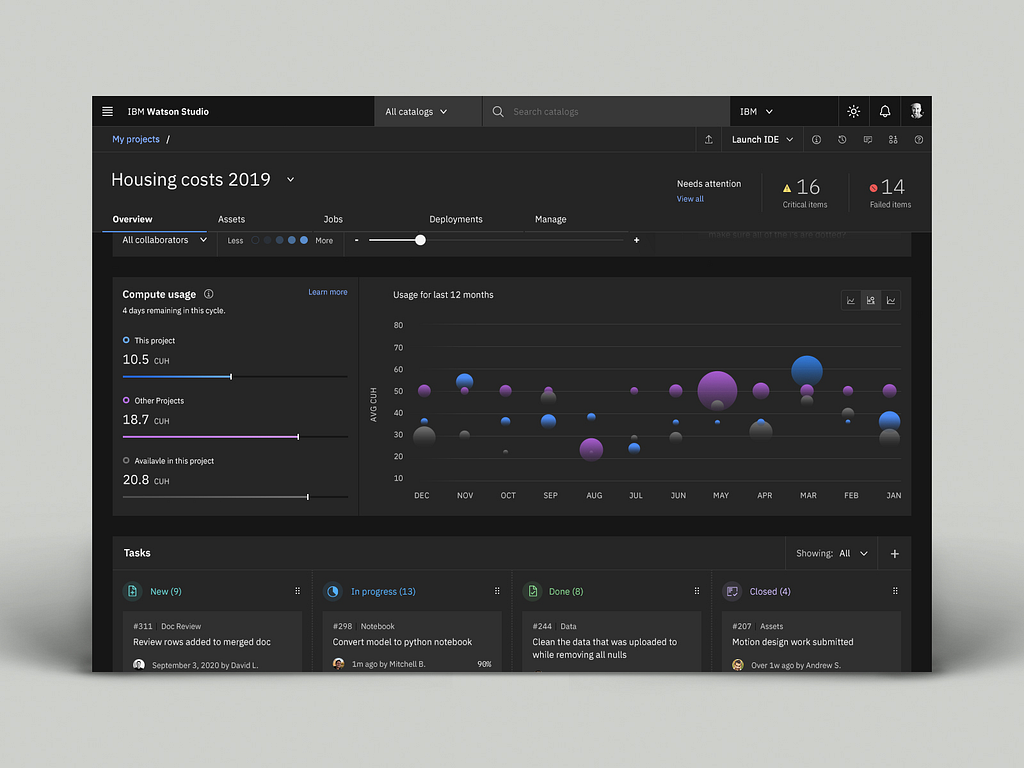Open the All collaborators dropdown

pos(165,240)
